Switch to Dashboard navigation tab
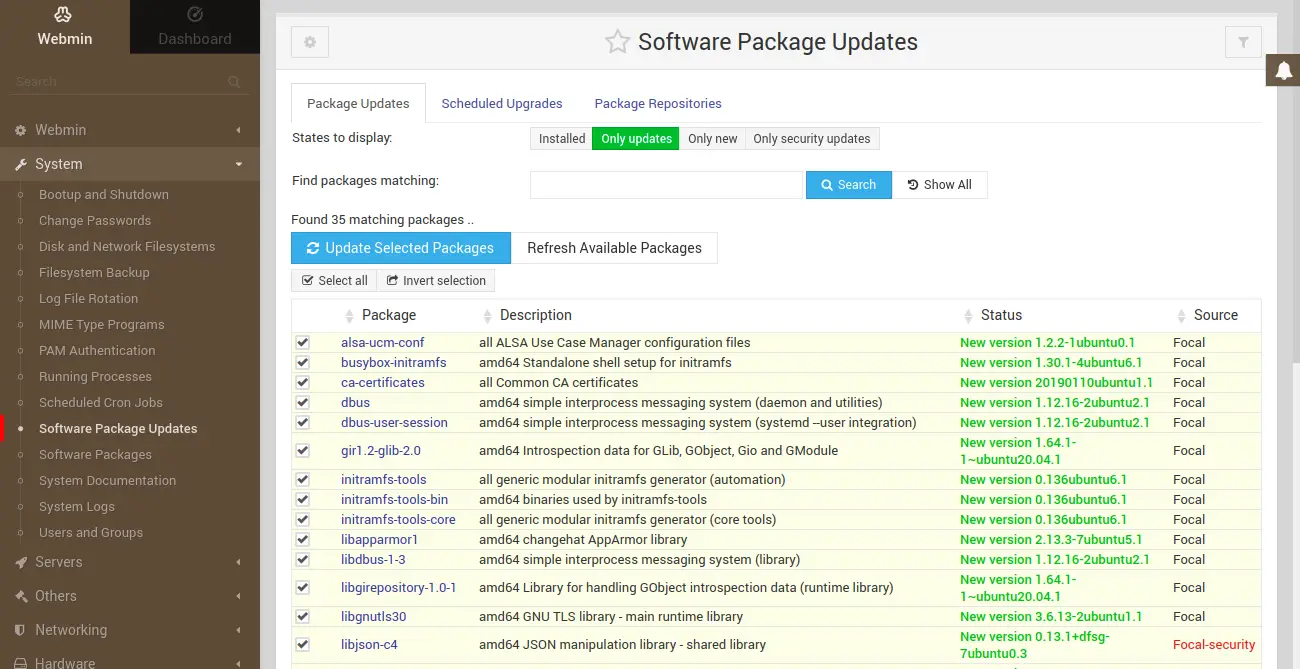The image size is (1300, 669). [x=195, y=27]
